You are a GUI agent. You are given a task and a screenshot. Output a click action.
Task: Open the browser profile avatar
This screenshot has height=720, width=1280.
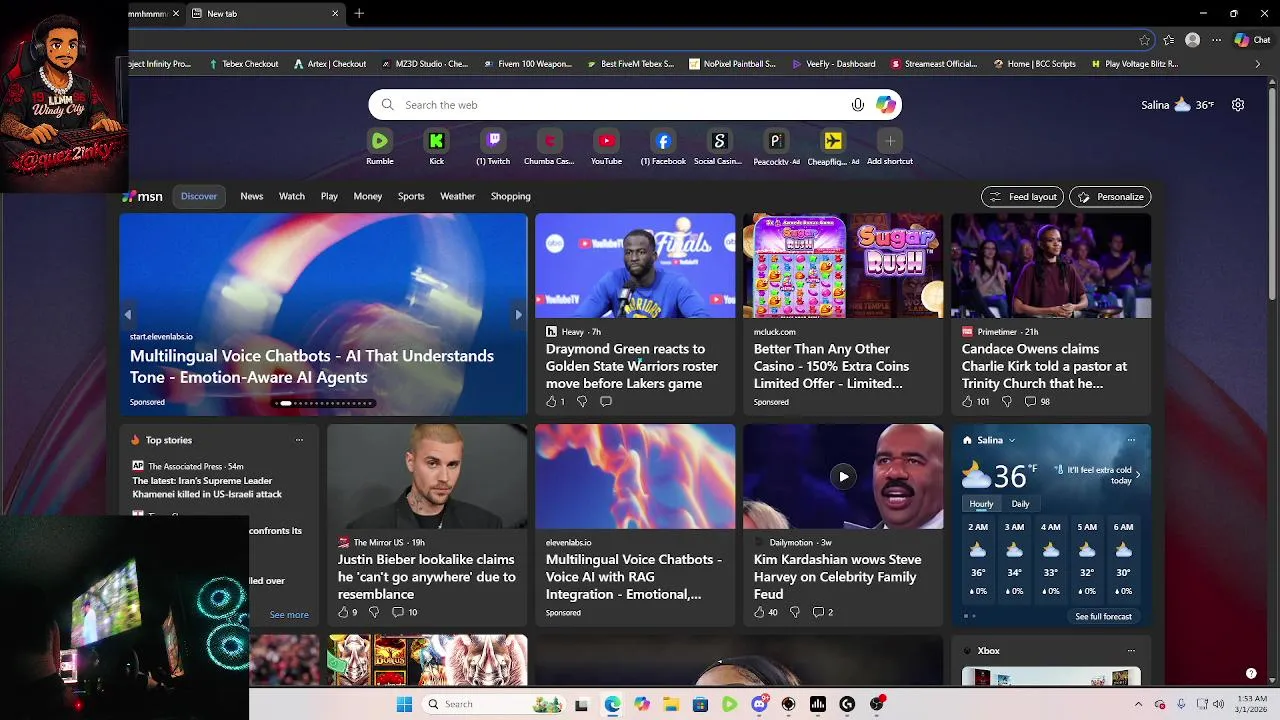point(1192,40)
